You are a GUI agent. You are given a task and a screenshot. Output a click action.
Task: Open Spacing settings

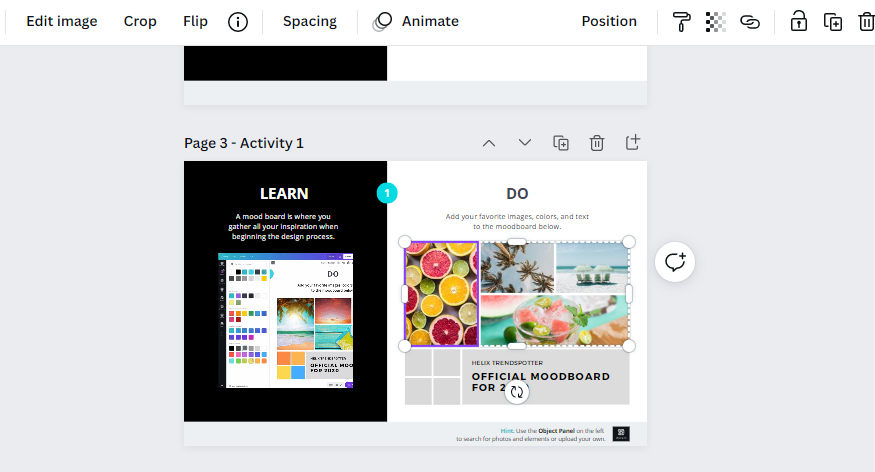310,21
